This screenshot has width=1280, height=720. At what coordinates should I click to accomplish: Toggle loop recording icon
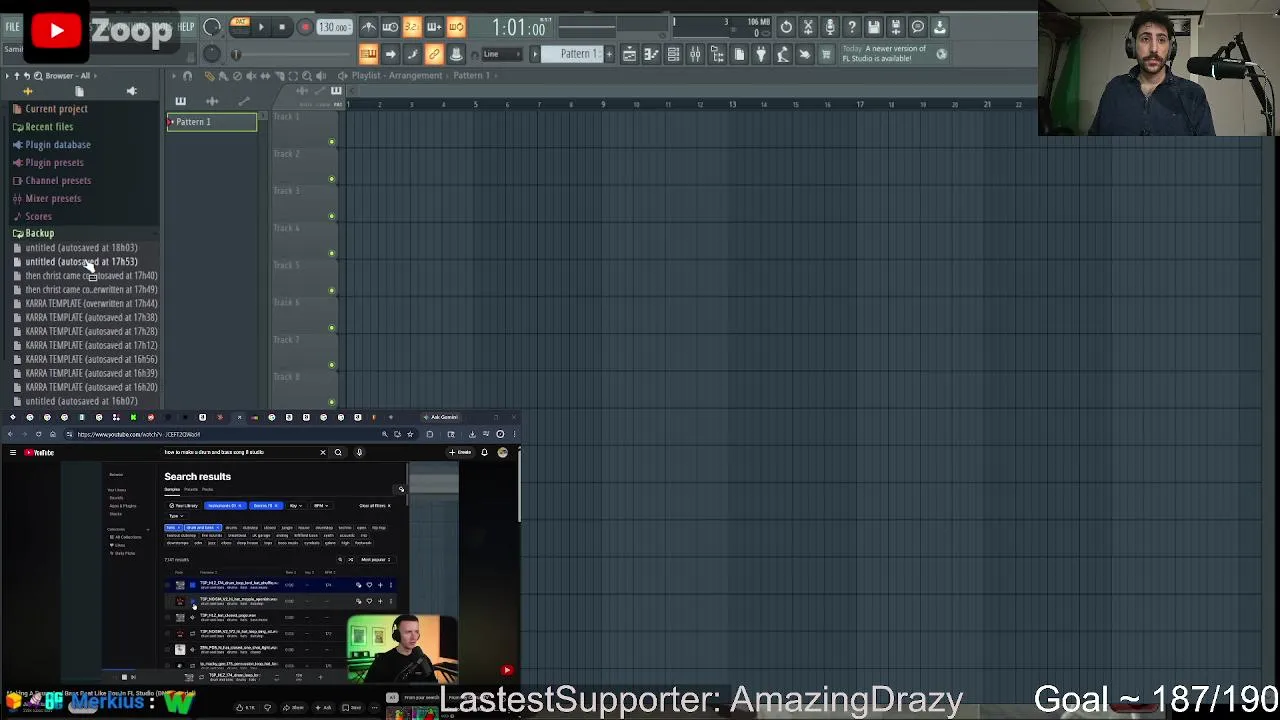point(456,27)
